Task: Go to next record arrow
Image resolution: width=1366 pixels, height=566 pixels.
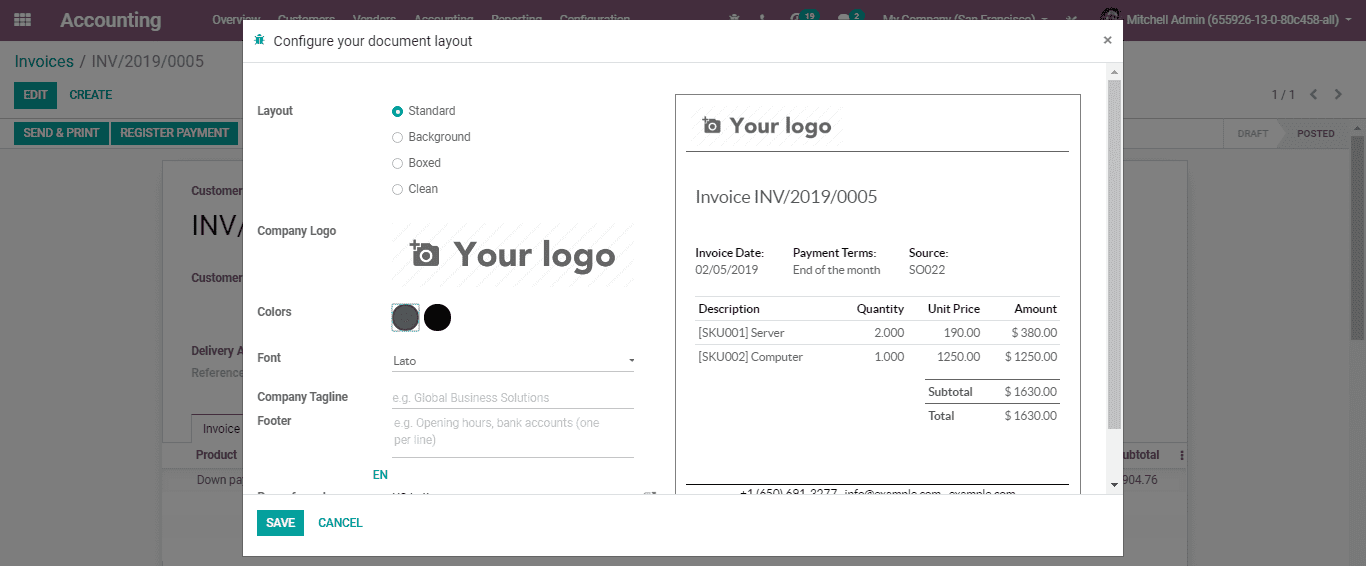Action: [x=1340, y=95]
